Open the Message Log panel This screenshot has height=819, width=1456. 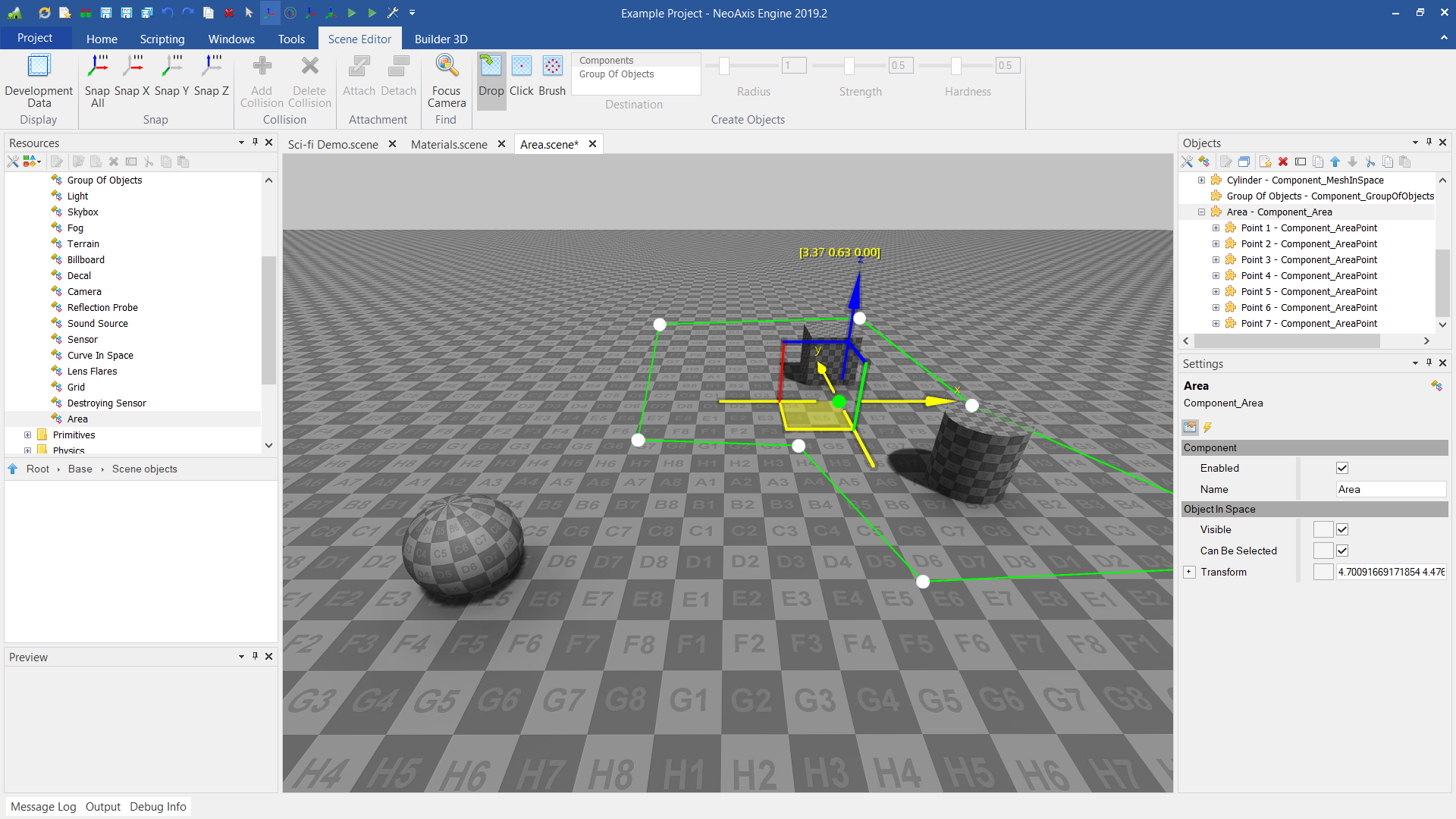[x=43, y=807]
